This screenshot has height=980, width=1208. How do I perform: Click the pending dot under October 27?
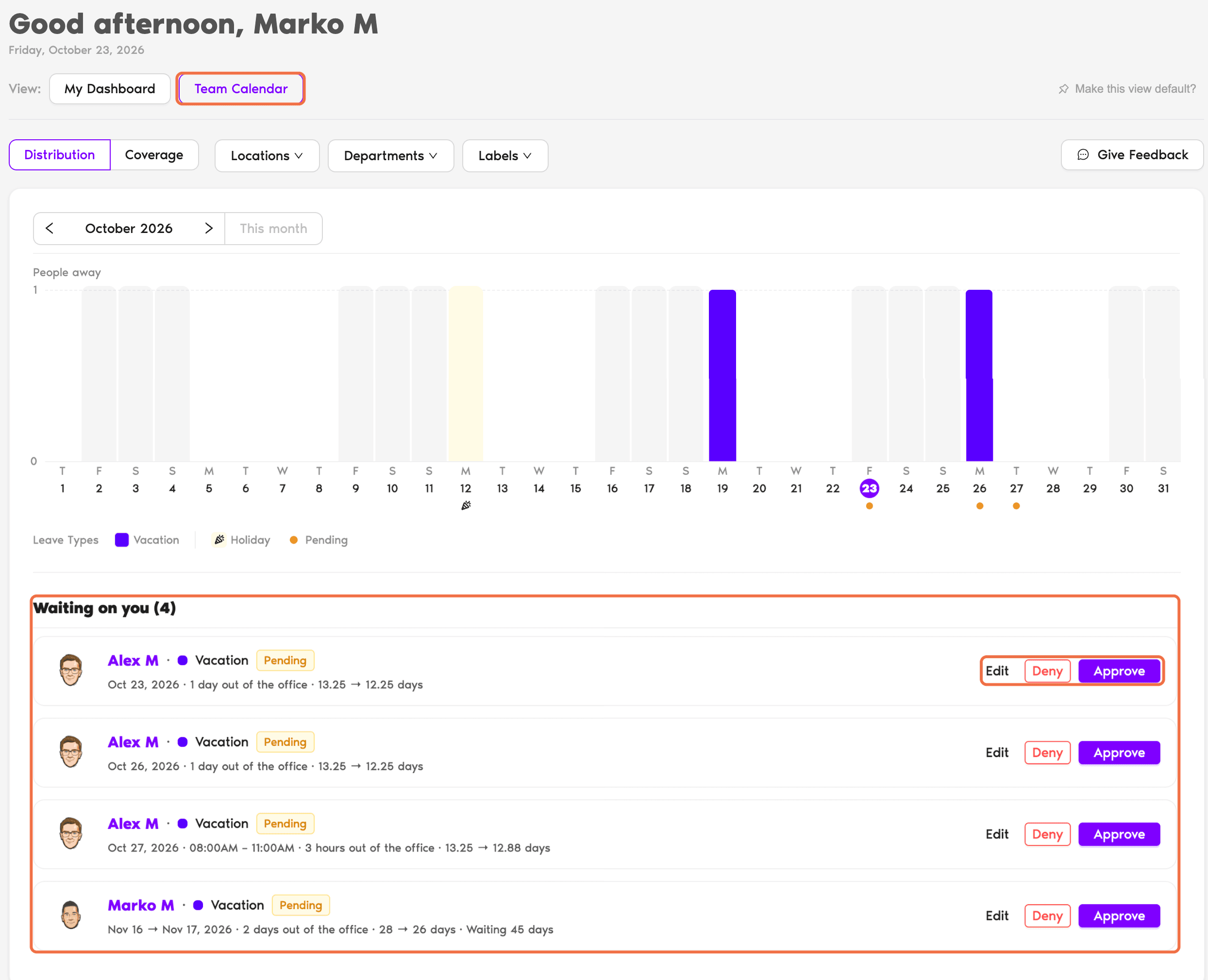tap(1016, 506)
